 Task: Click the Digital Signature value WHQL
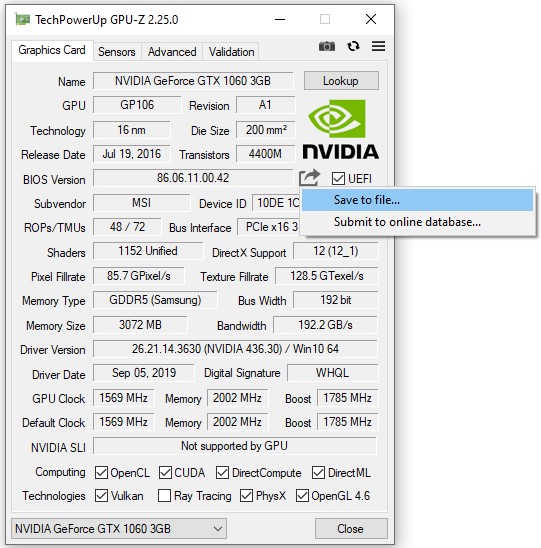(x=332, y=373)
